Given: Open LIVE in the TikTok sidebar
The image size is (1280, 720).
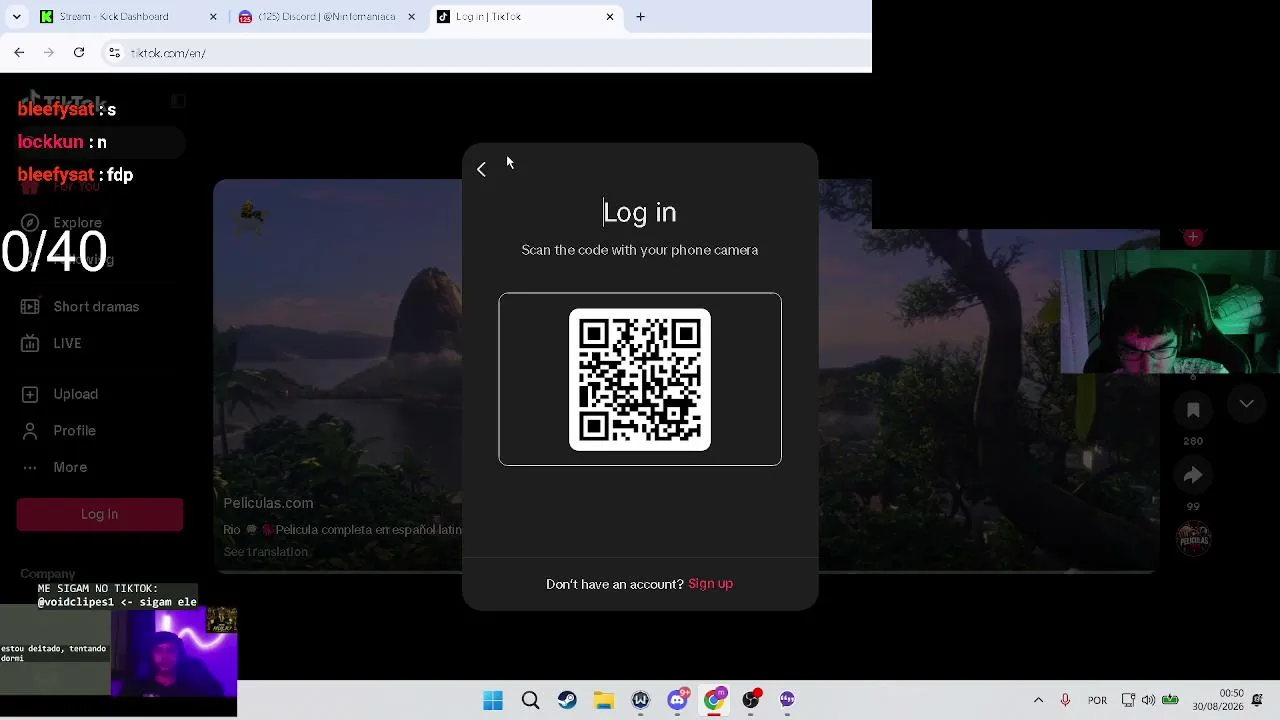Looking at the screenshot, I should coord(67,343).
